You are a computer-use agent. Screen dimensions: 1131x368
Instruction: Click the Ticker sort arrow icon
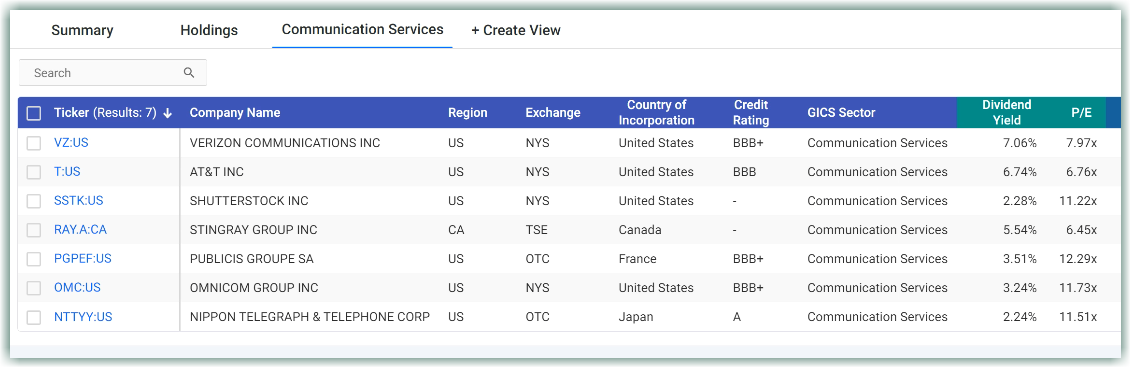click(168, 113)
